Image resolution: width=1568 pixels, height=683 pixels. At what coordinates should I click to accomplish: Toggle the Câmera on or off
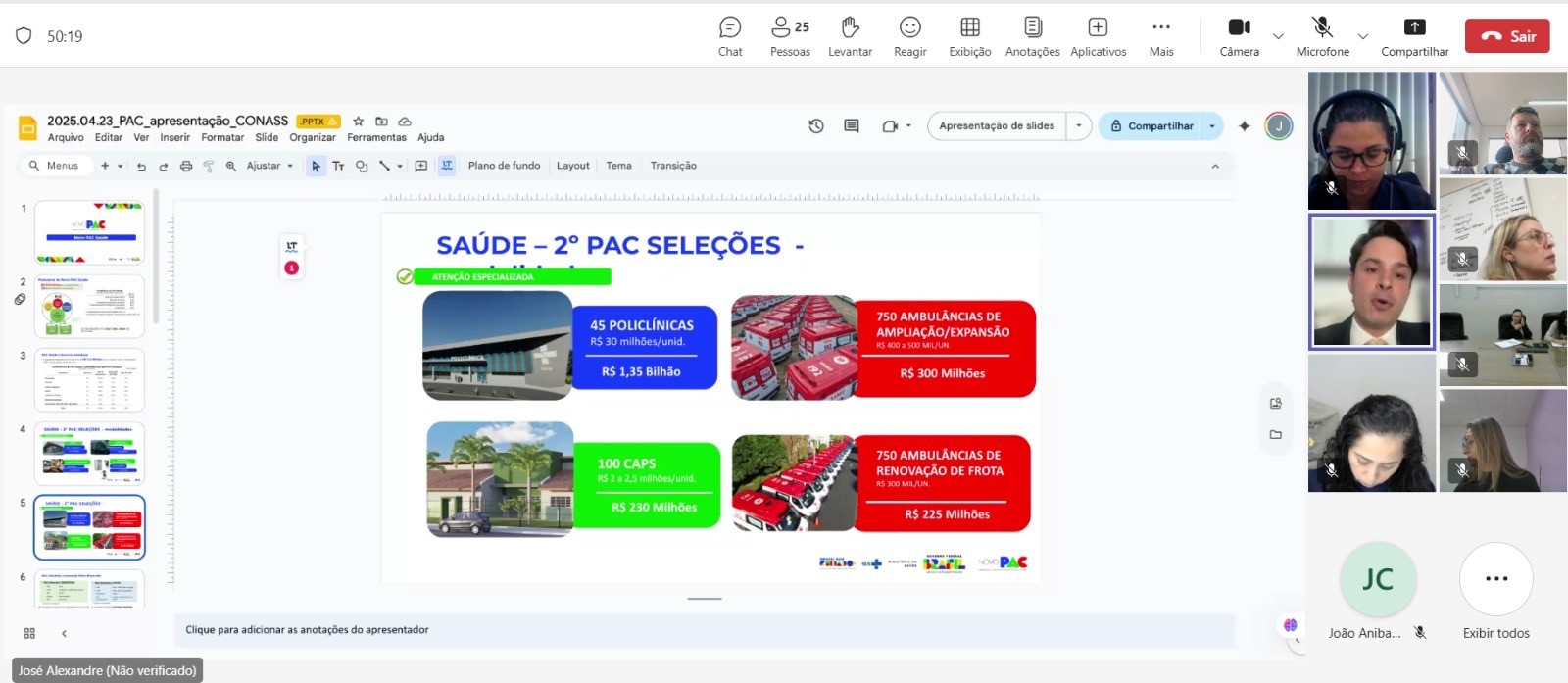(x=1239, y=36)
